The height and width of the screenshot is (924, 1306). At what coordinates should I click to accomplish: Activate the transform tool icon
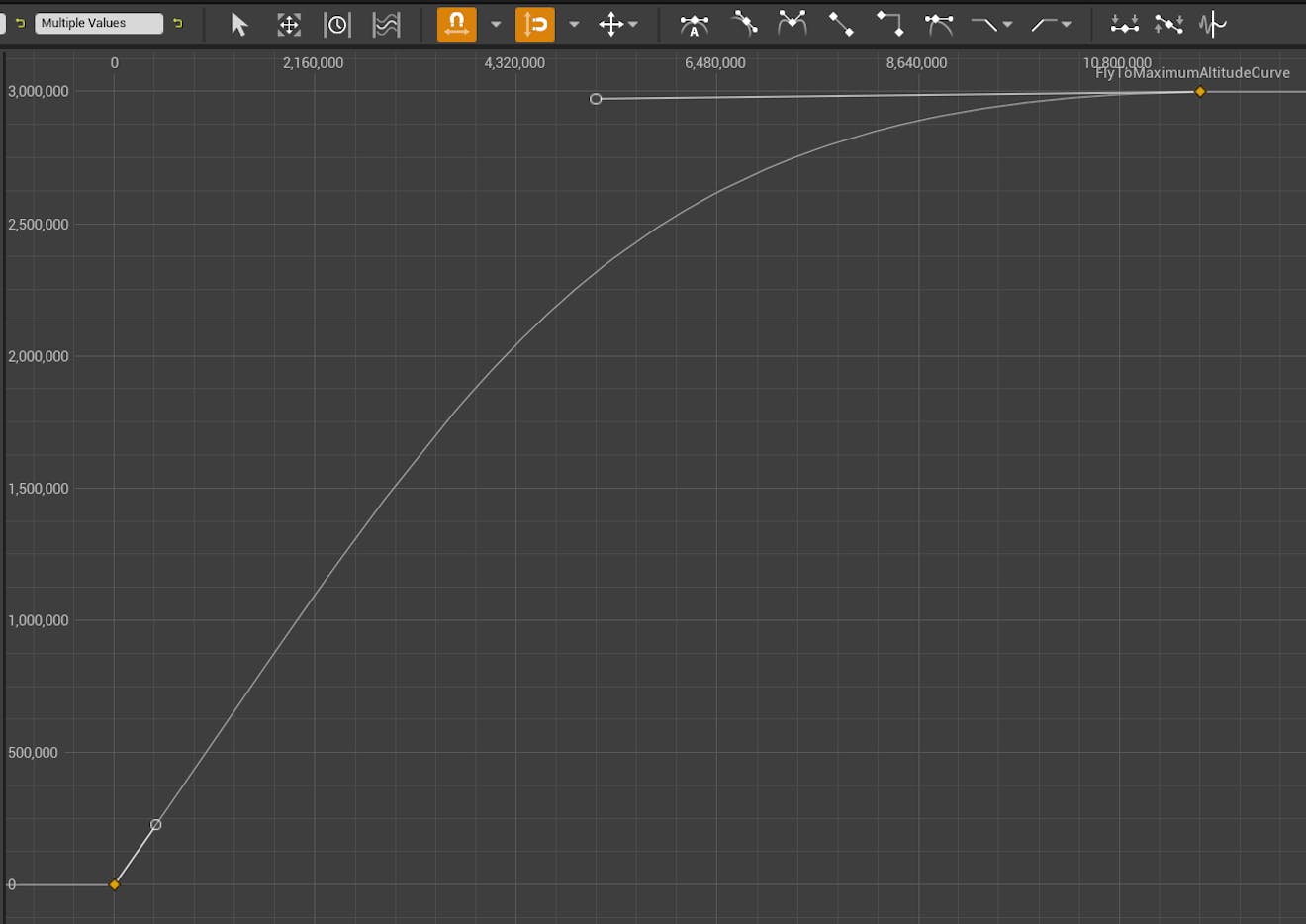(288, 25)
